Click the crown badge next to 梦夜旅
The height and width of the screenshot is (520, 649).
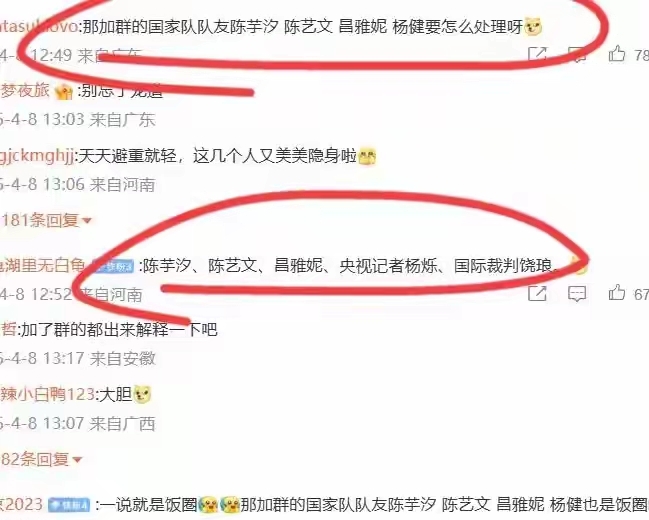click(64, 91)
